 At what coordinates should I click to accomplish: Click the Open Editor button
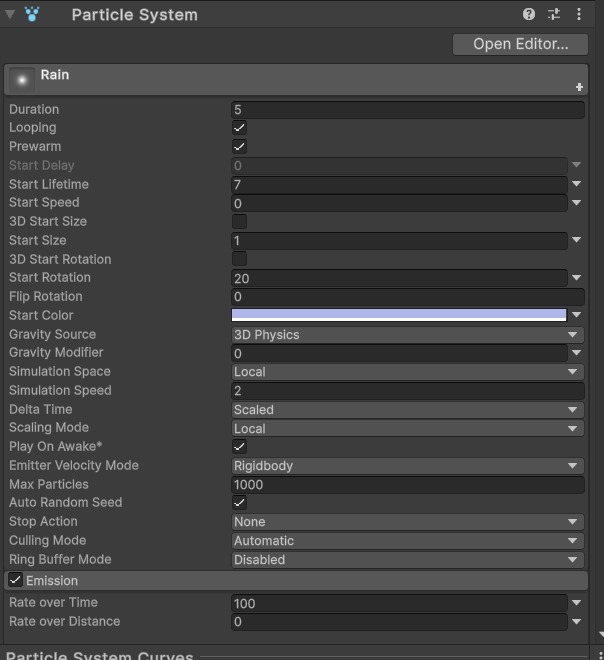point(520,44)
